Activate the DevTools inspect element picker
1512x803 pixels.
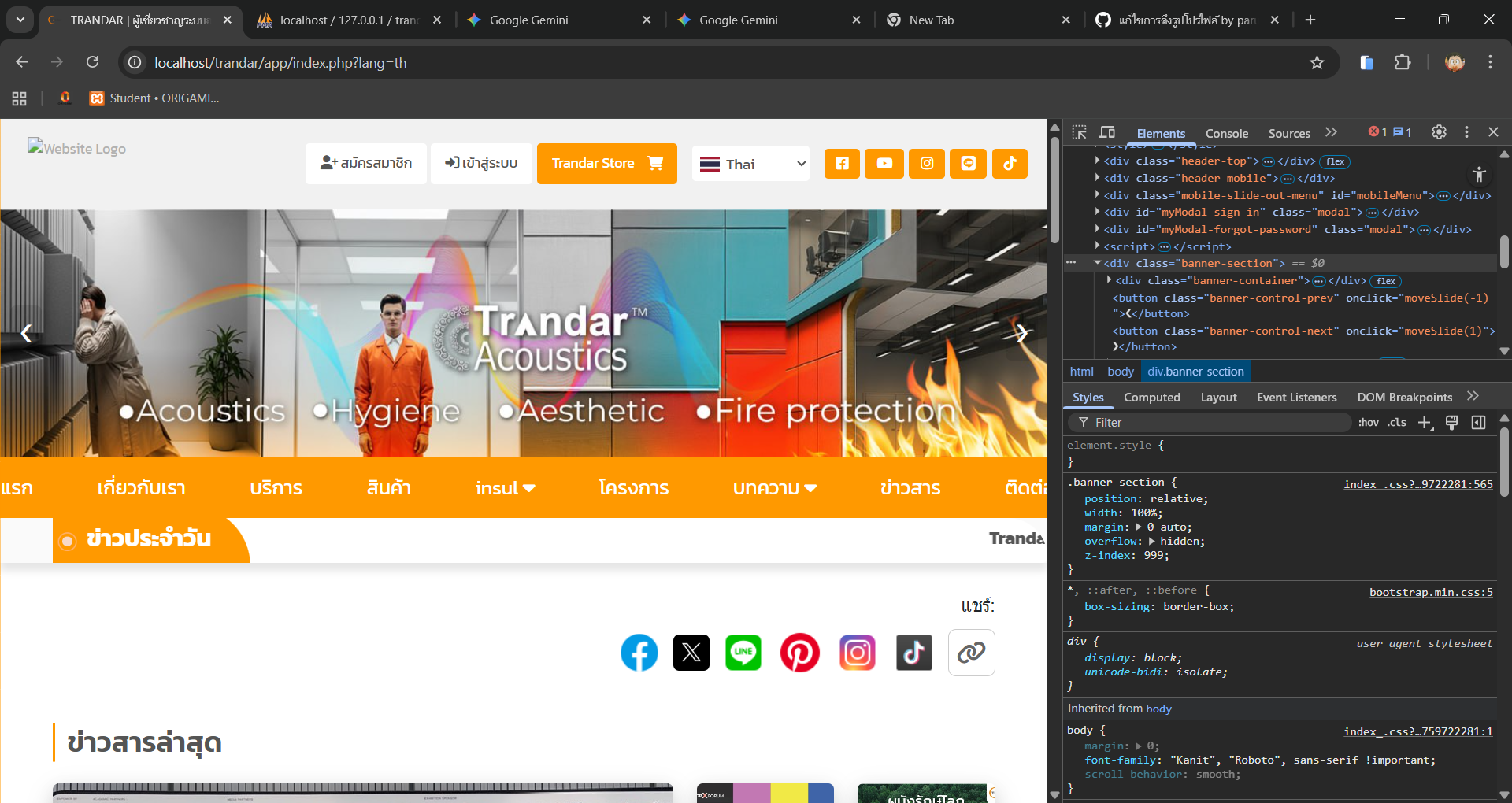1079,132
